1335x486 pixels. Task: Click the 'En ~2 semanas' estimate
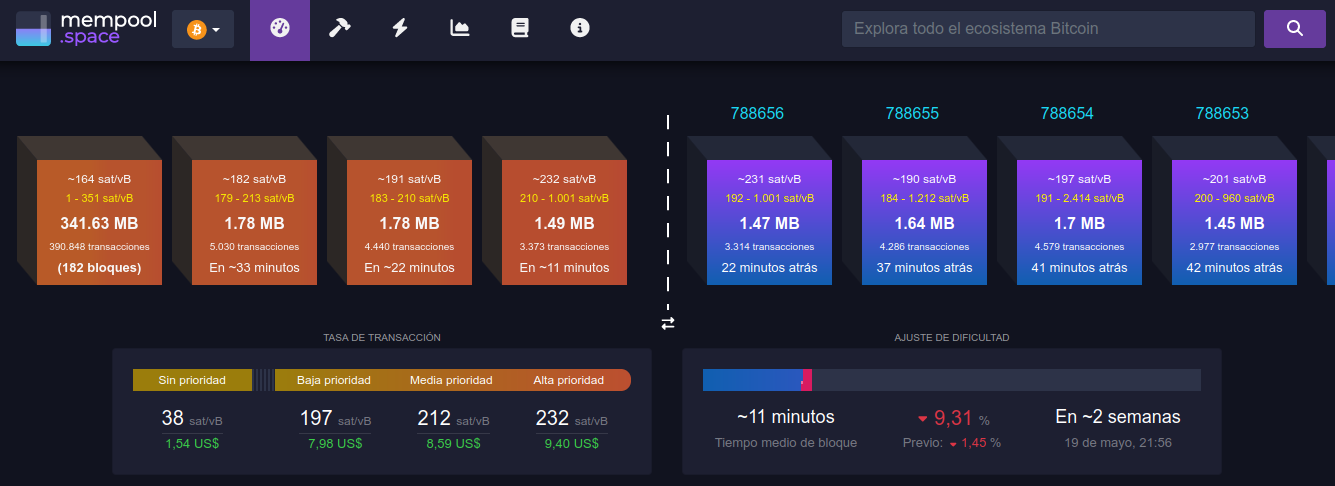pos(1118,417)
